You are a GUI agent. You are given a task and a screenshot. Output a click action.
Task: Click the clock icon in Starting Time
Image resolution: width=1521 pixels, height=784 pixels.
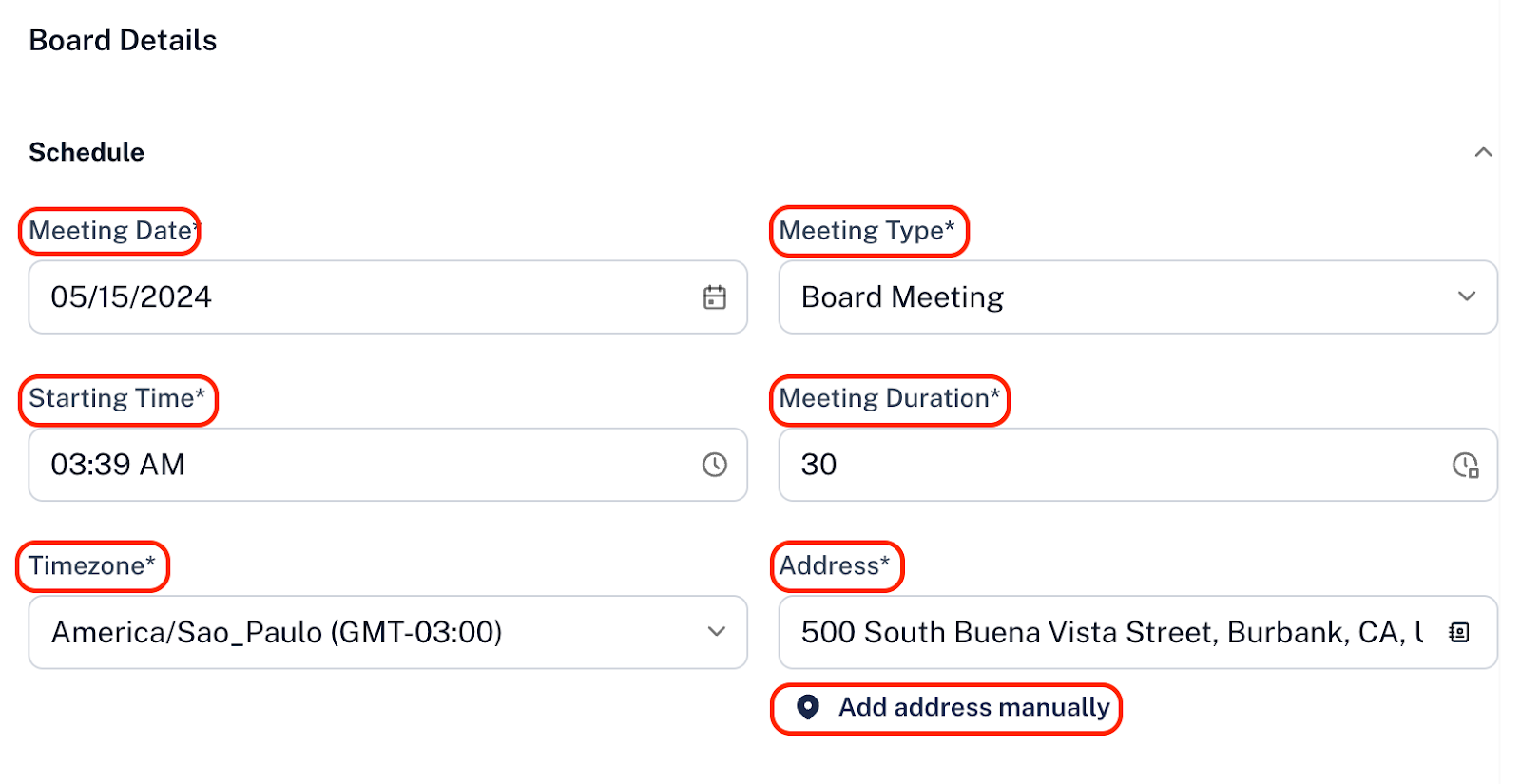(x=715, y=465)
